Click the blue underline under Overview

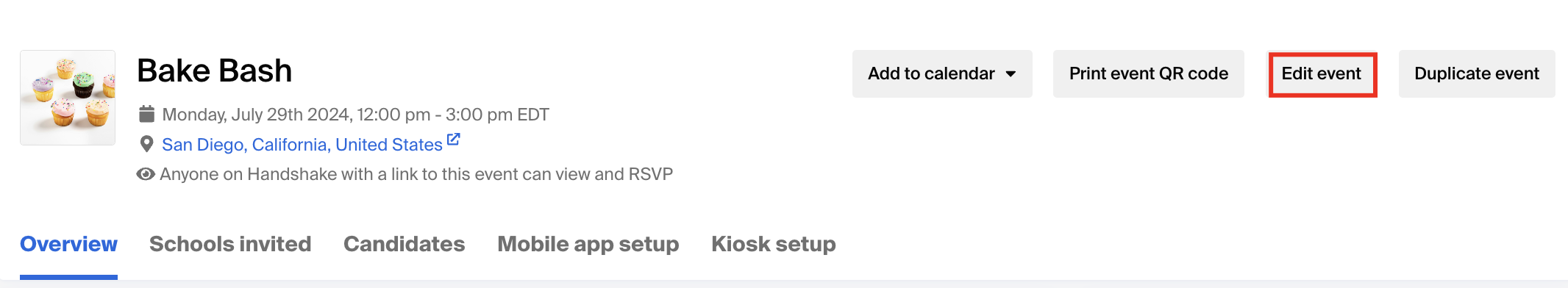(68, 277)
